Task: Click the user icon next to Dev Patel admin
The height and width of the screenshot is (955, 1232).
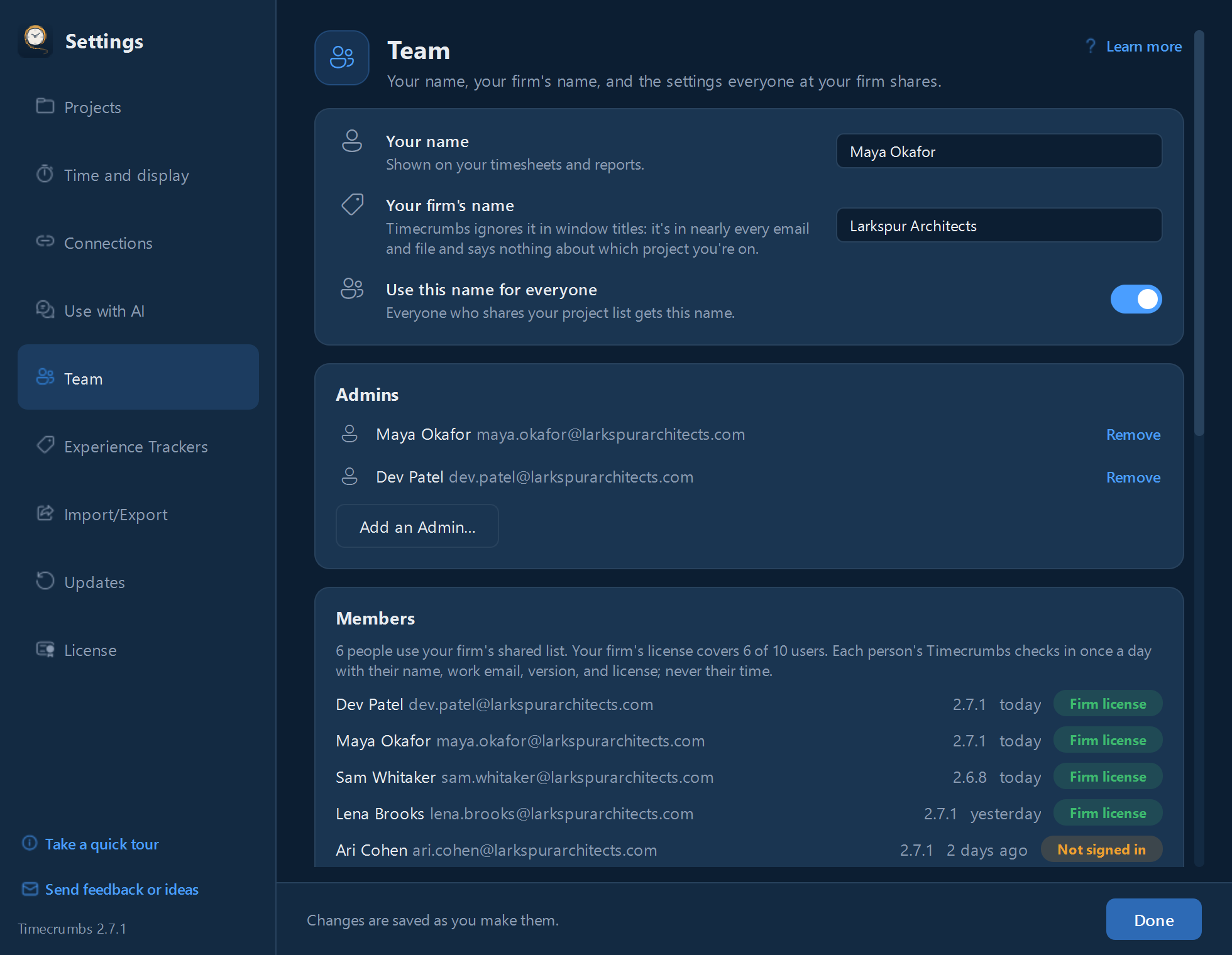Action: (349, 477)
